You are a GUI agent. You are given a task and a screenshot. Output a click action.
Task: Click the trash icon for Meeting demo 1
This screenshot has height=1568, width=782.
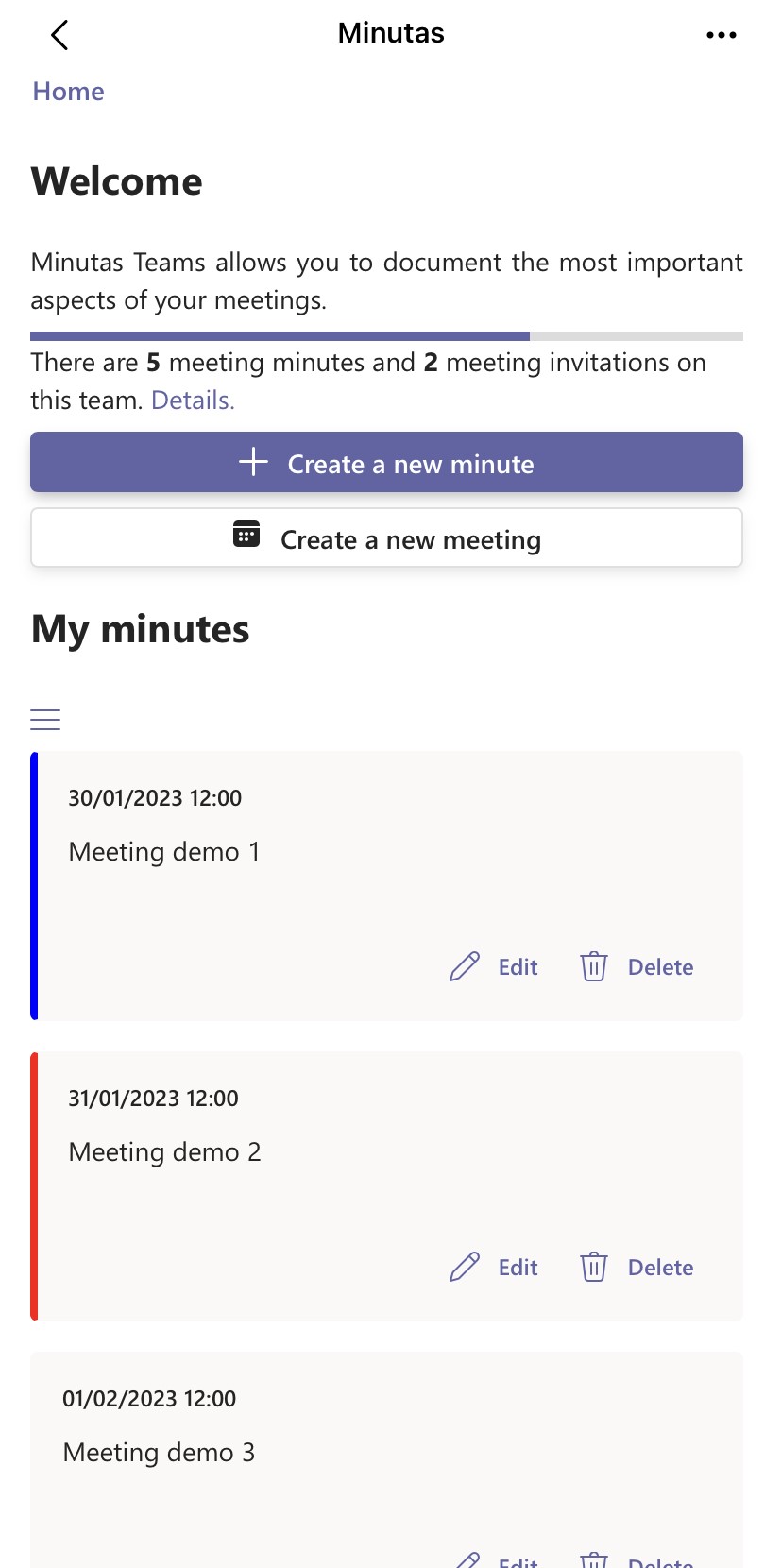point(594,966)
